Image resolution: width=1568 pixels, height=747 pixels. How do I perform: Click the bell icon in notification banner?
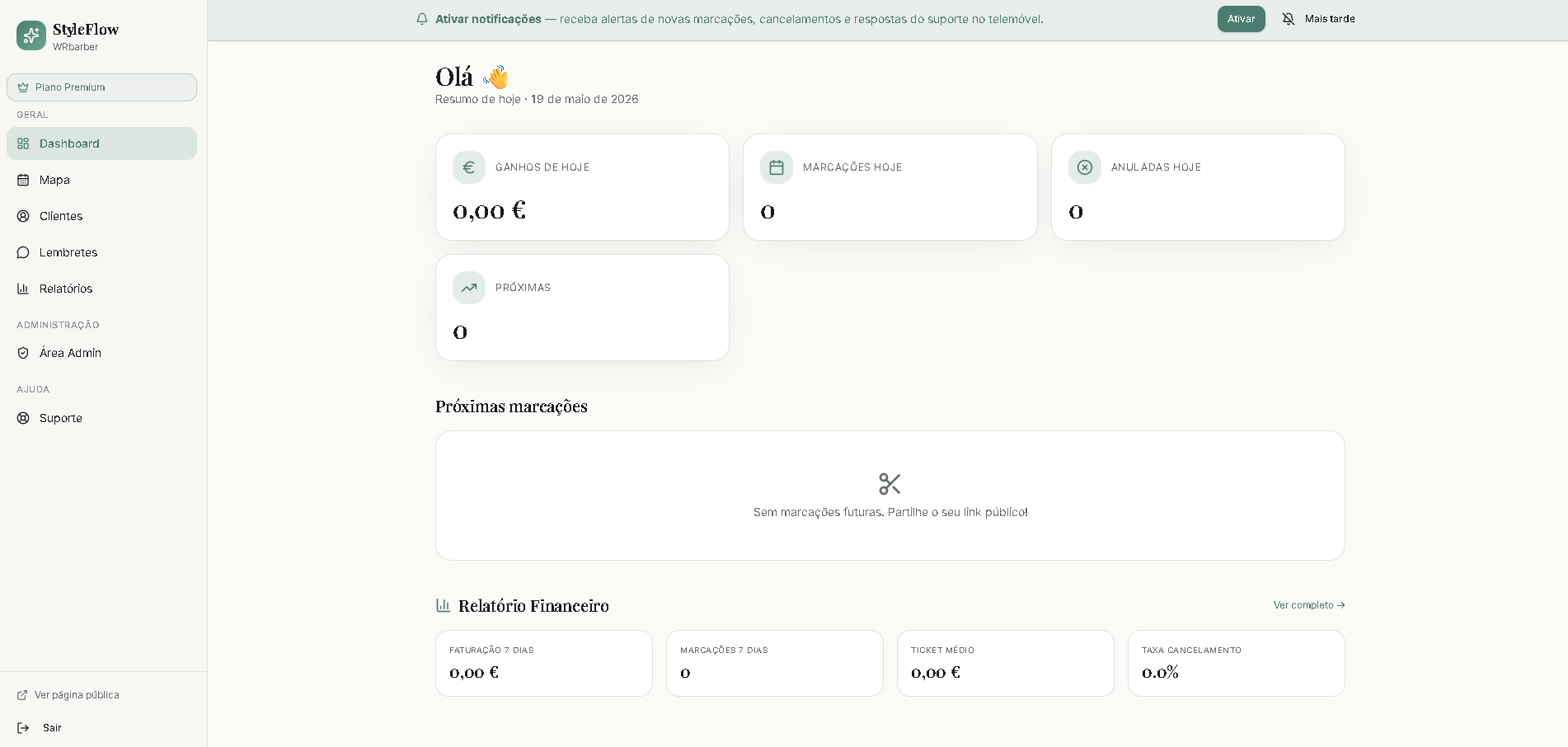(422, 19)
